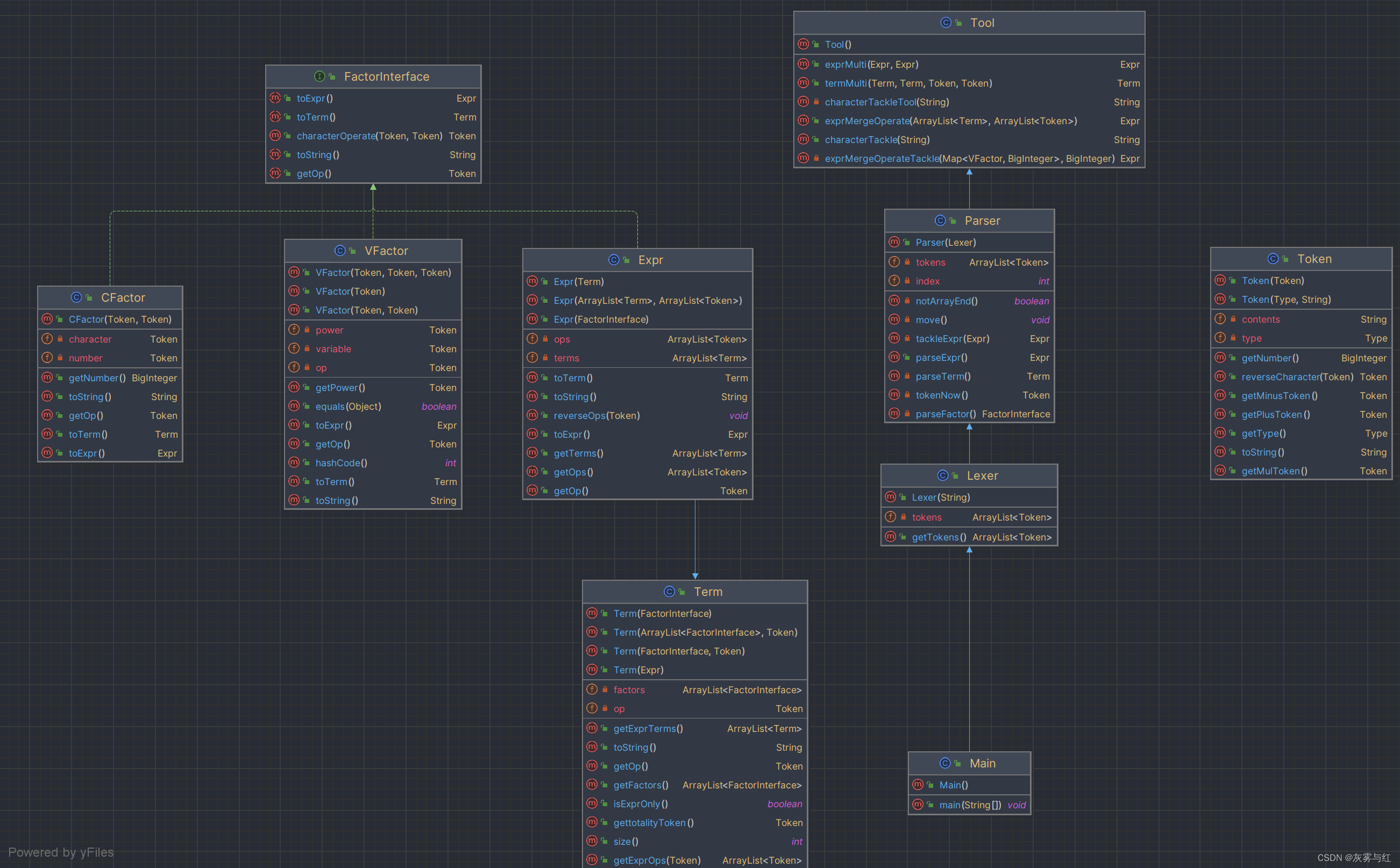Select the termMulti method in Tool
1400x868 pixels.
pos(969,83)
